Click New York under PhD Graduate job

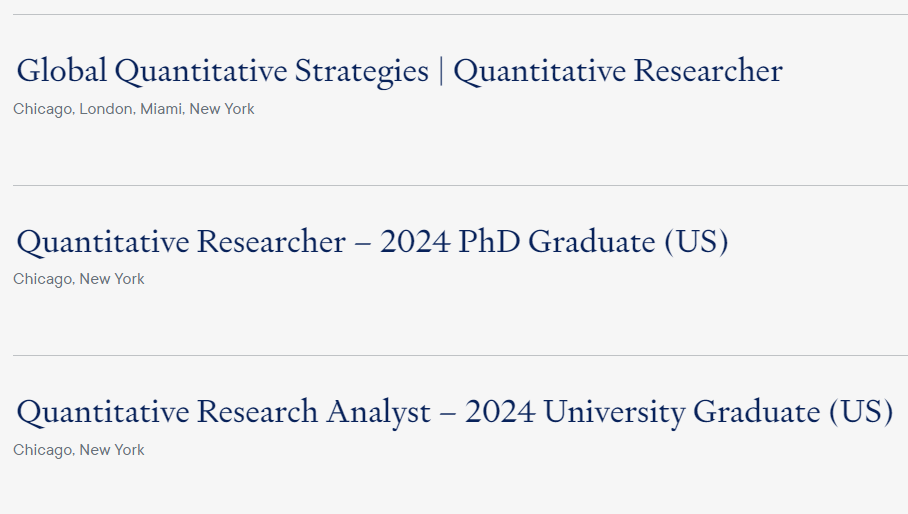coord(112,279)
